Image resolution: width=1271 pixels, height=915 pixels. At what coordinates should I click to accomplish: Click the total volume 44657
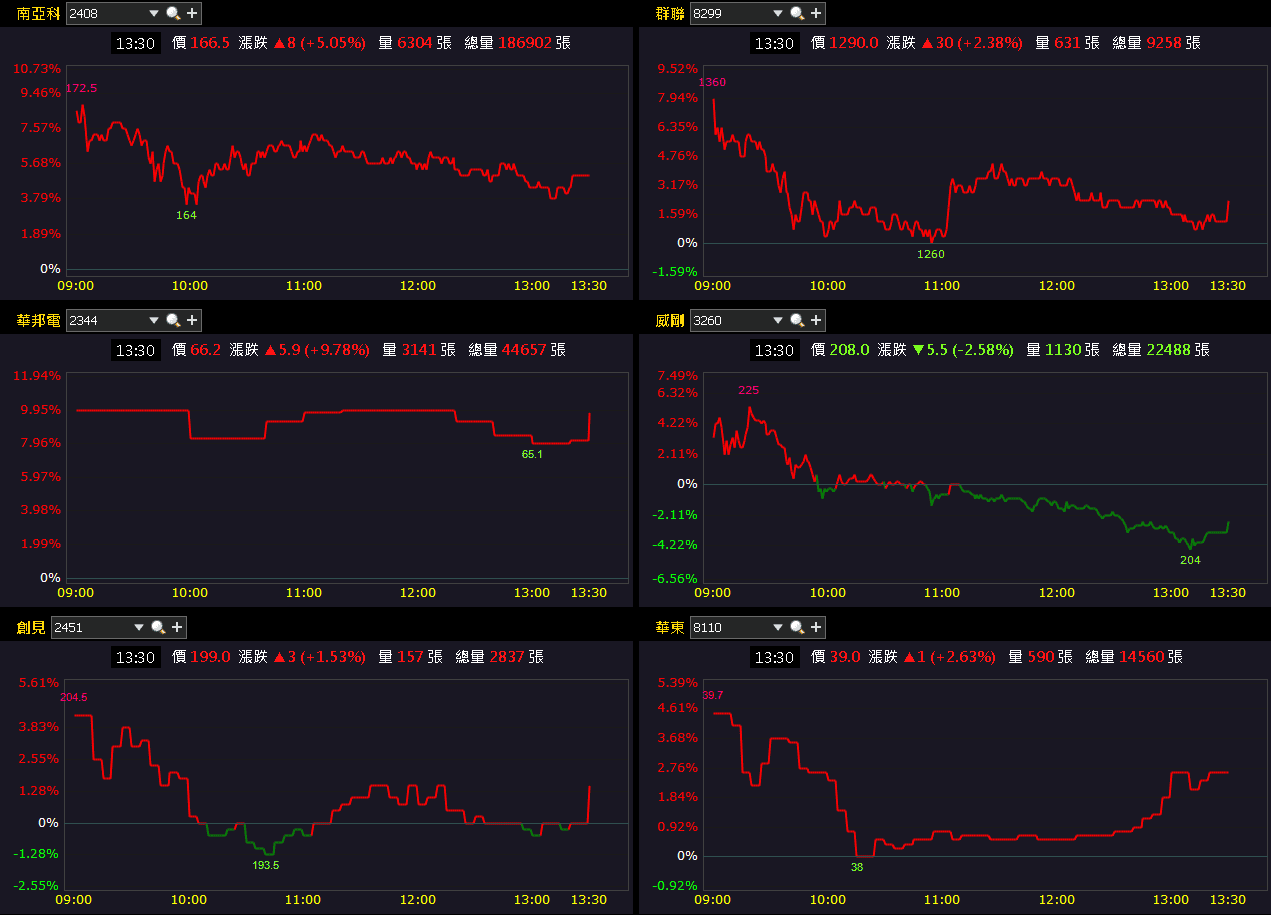524,350
